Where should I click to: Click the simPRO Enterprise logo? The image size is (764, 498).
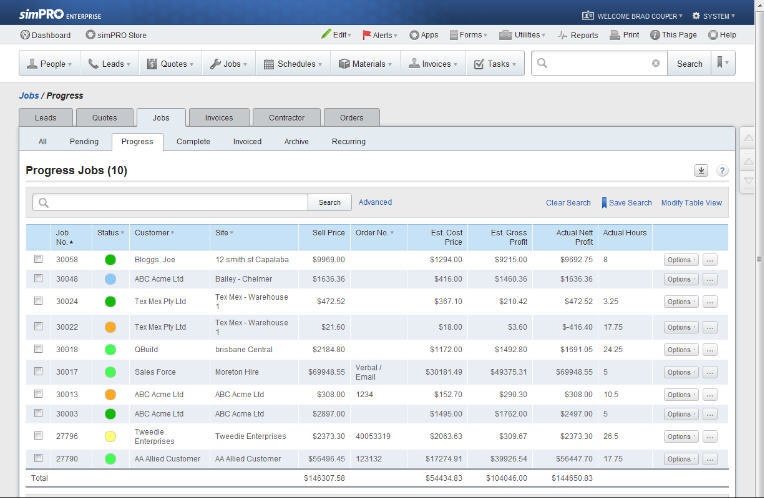point(60,15)
